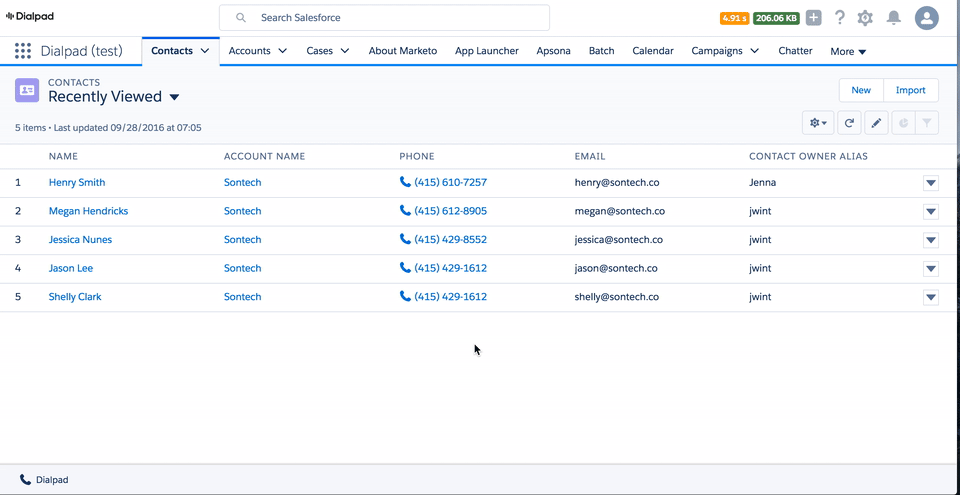Refresh the contacts list

point(849,123)
